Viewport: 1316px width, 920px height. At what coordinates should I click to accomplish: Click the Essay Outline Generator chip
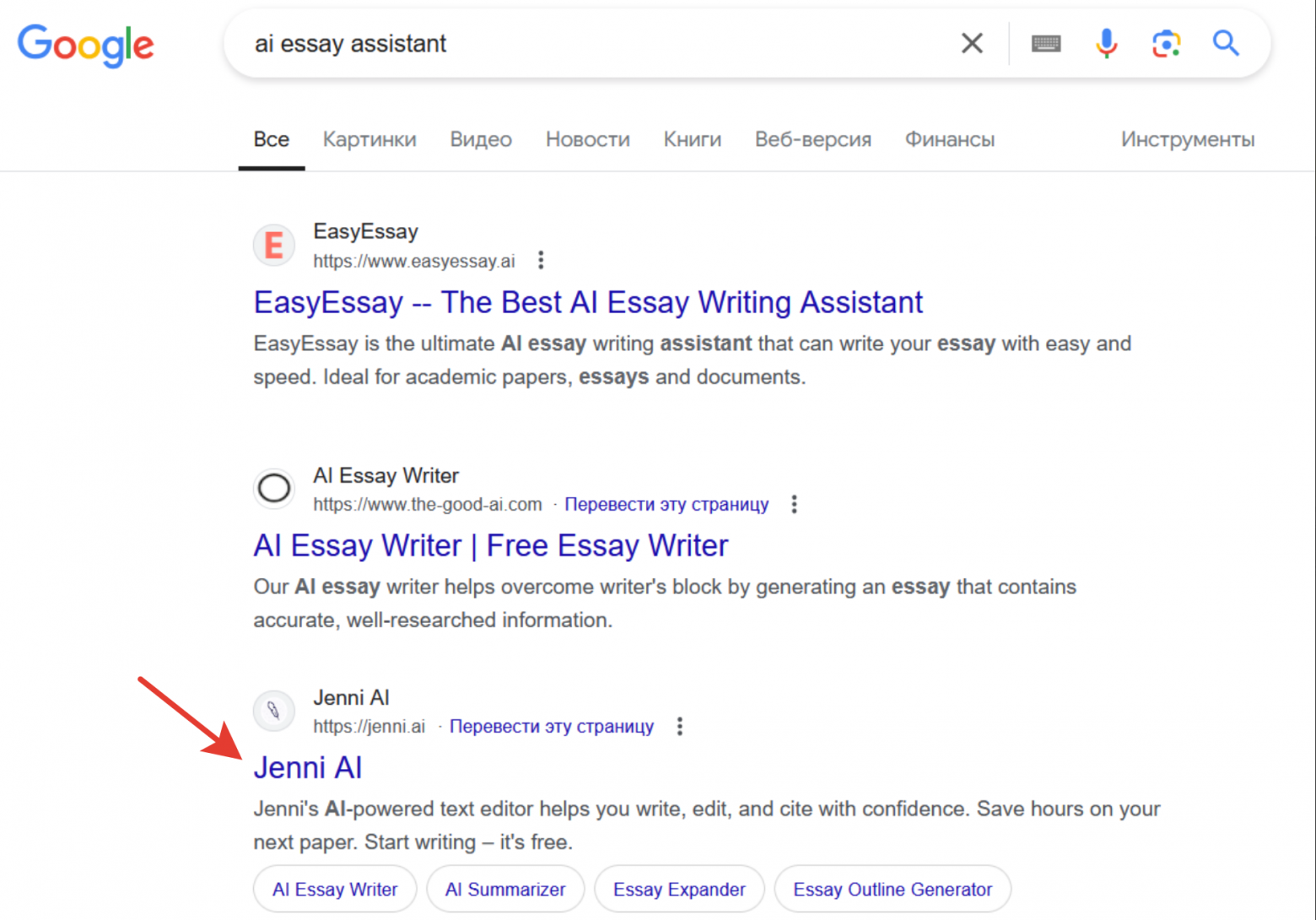click(x=893, y=890)
